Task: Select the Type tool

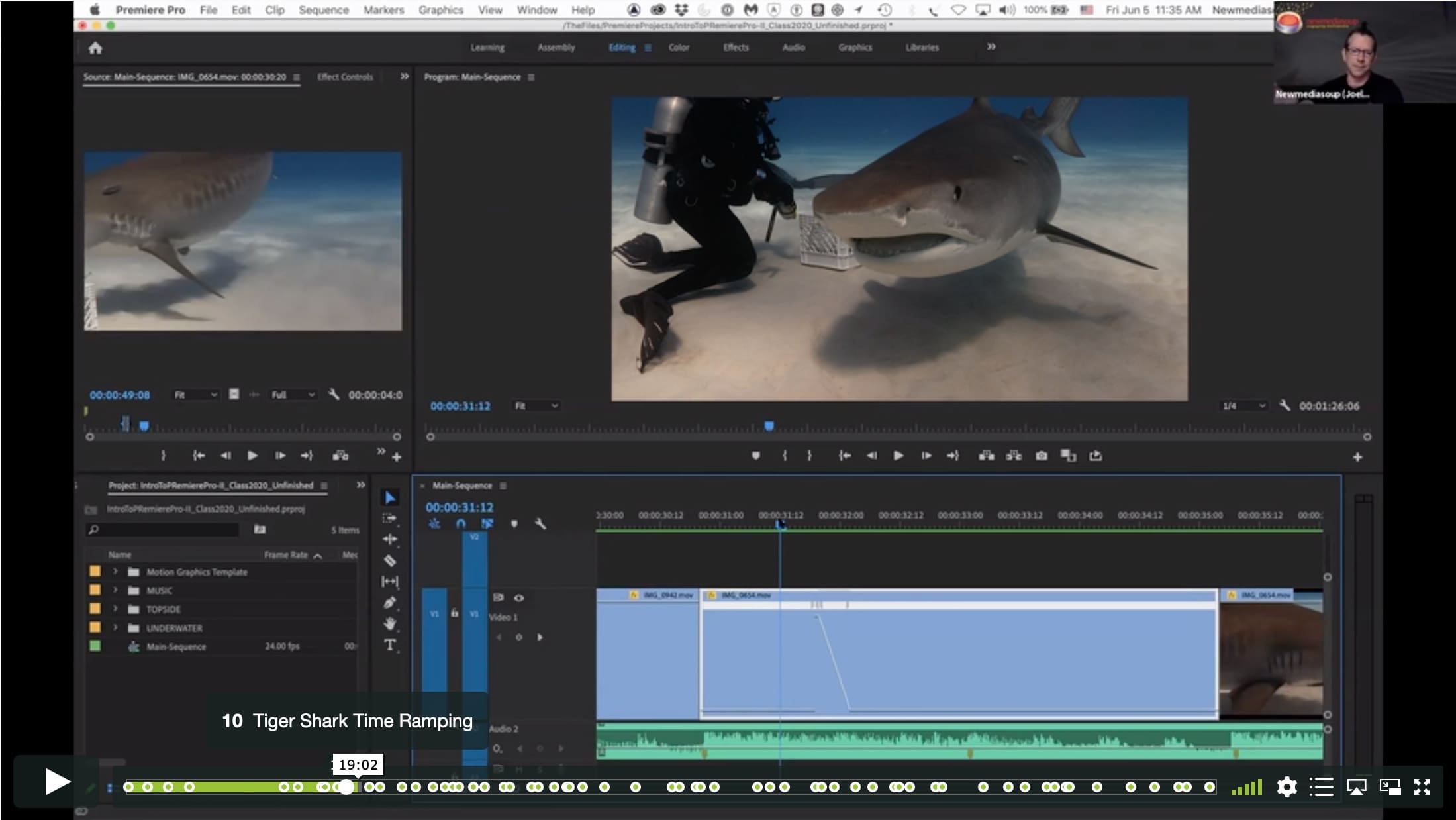Action: tap(390, 645)
